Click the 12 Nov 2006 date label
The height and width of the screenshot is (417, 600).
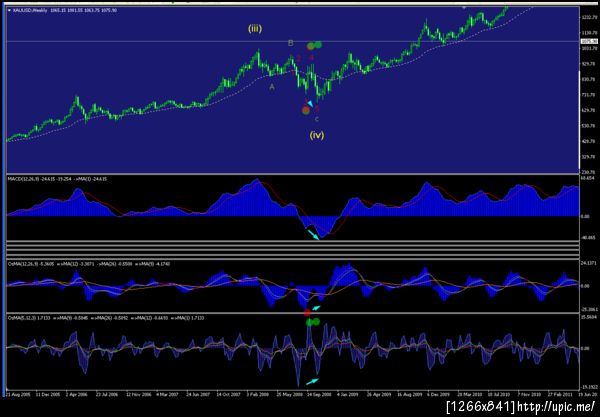click(x=138, y=394)
